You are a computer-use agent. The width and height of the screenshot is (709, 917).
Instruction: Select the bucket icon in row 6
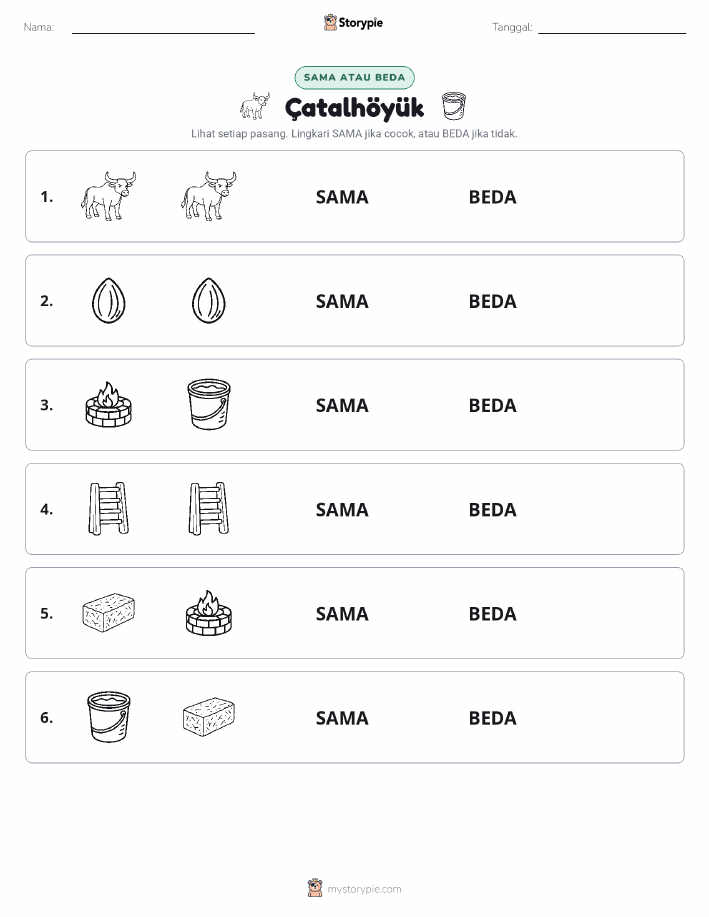pyautogui.click(x=109, y=716)
